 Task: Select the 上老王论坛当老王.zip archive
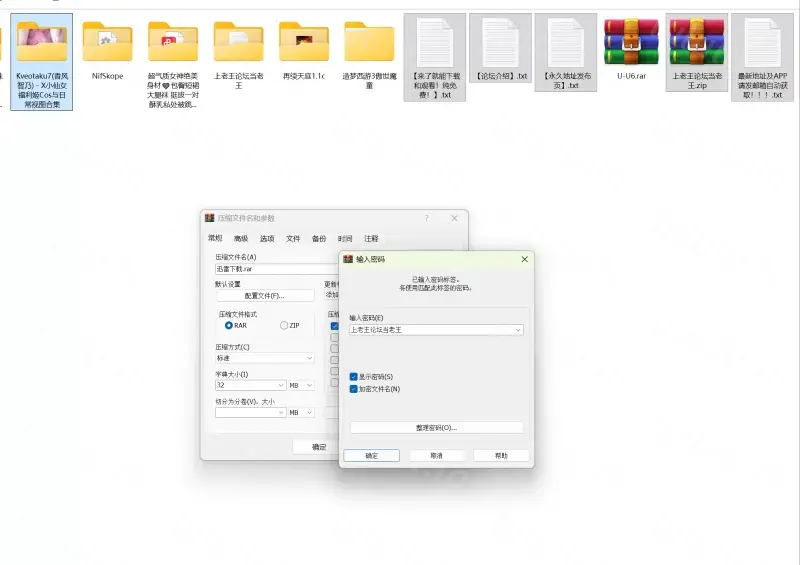click(x=696, y=42)
